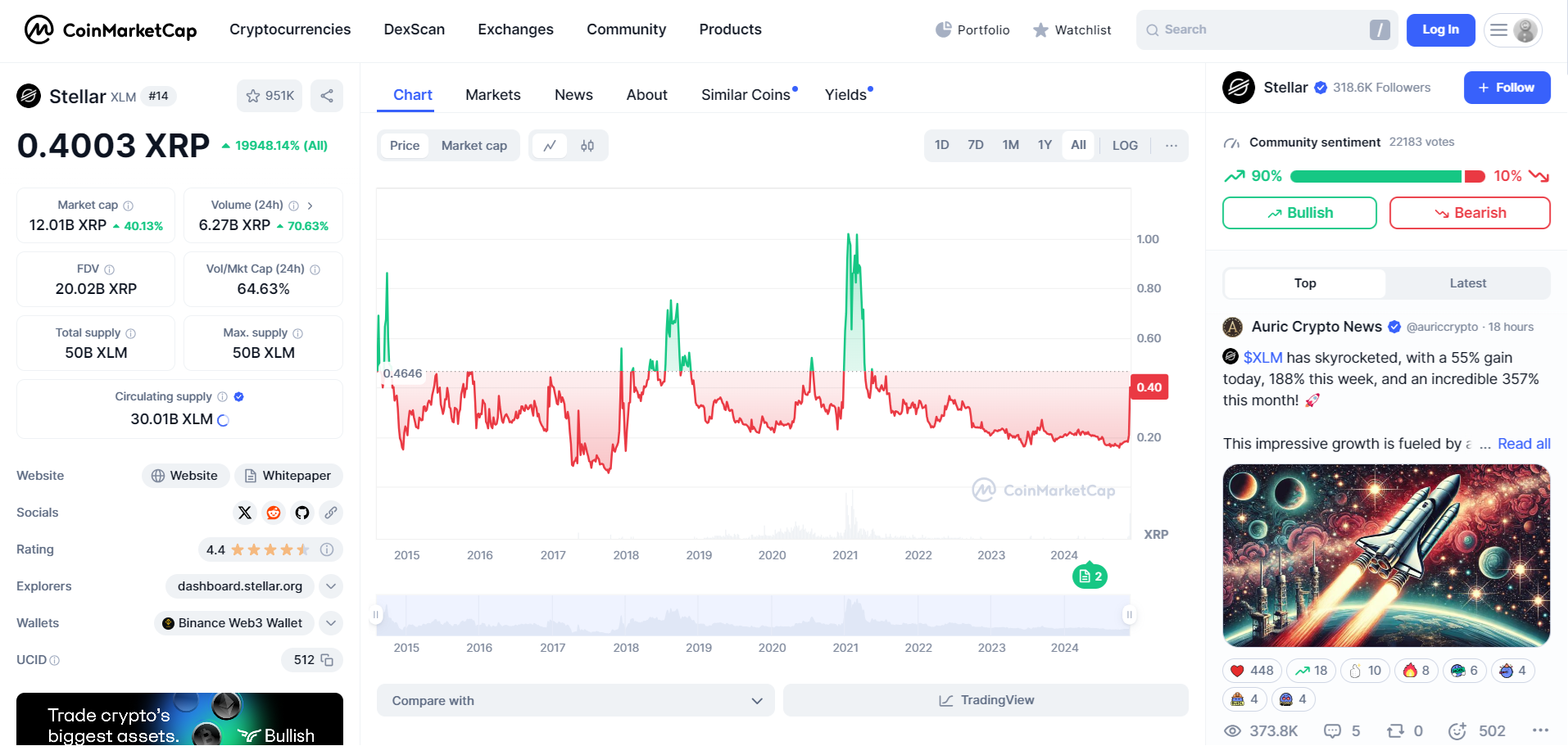1568x755 pixels.
Task: Expand the Explorers dropdown chevron
Action: click(331, 586)
